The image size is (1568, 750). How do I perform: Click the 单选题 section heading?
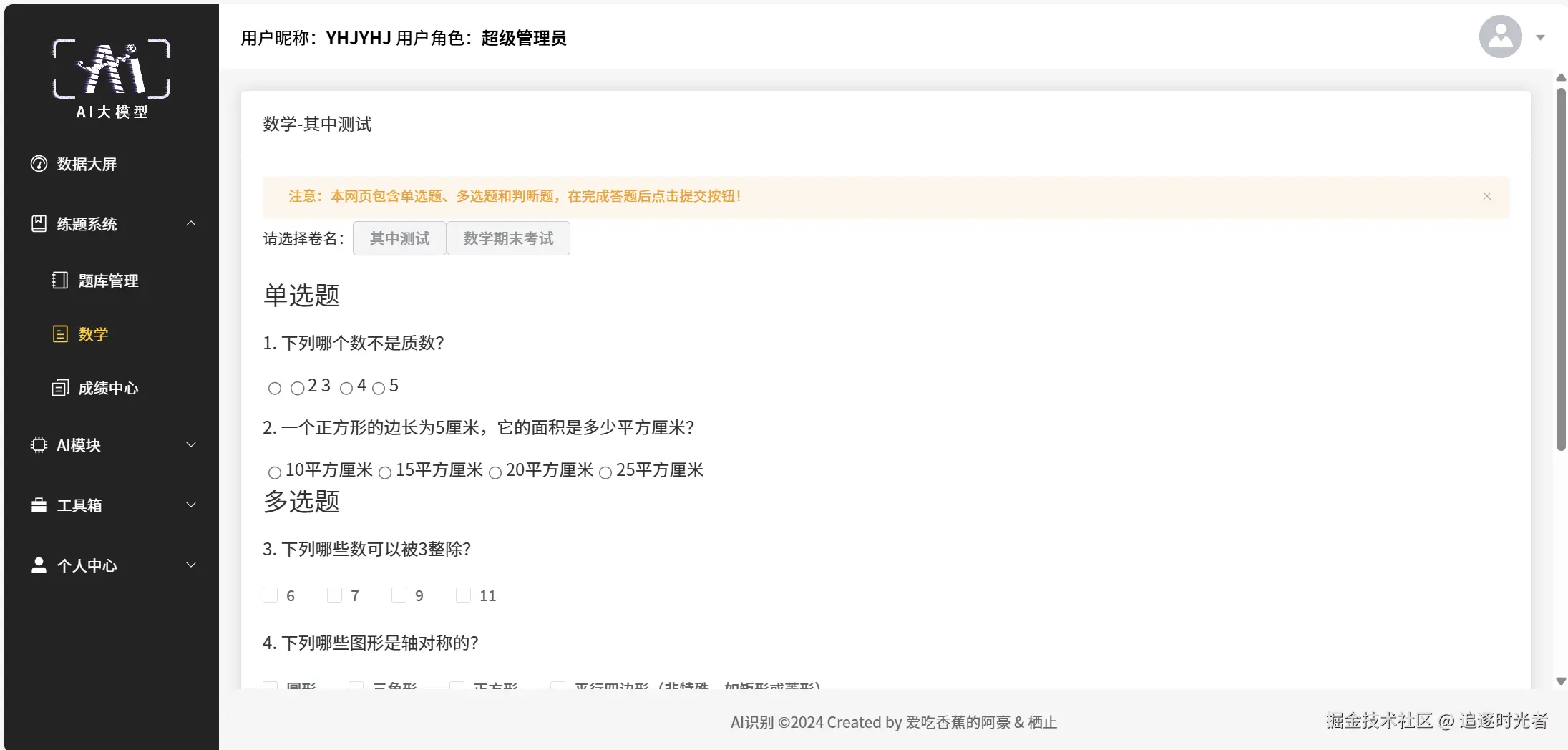point(301,295)
